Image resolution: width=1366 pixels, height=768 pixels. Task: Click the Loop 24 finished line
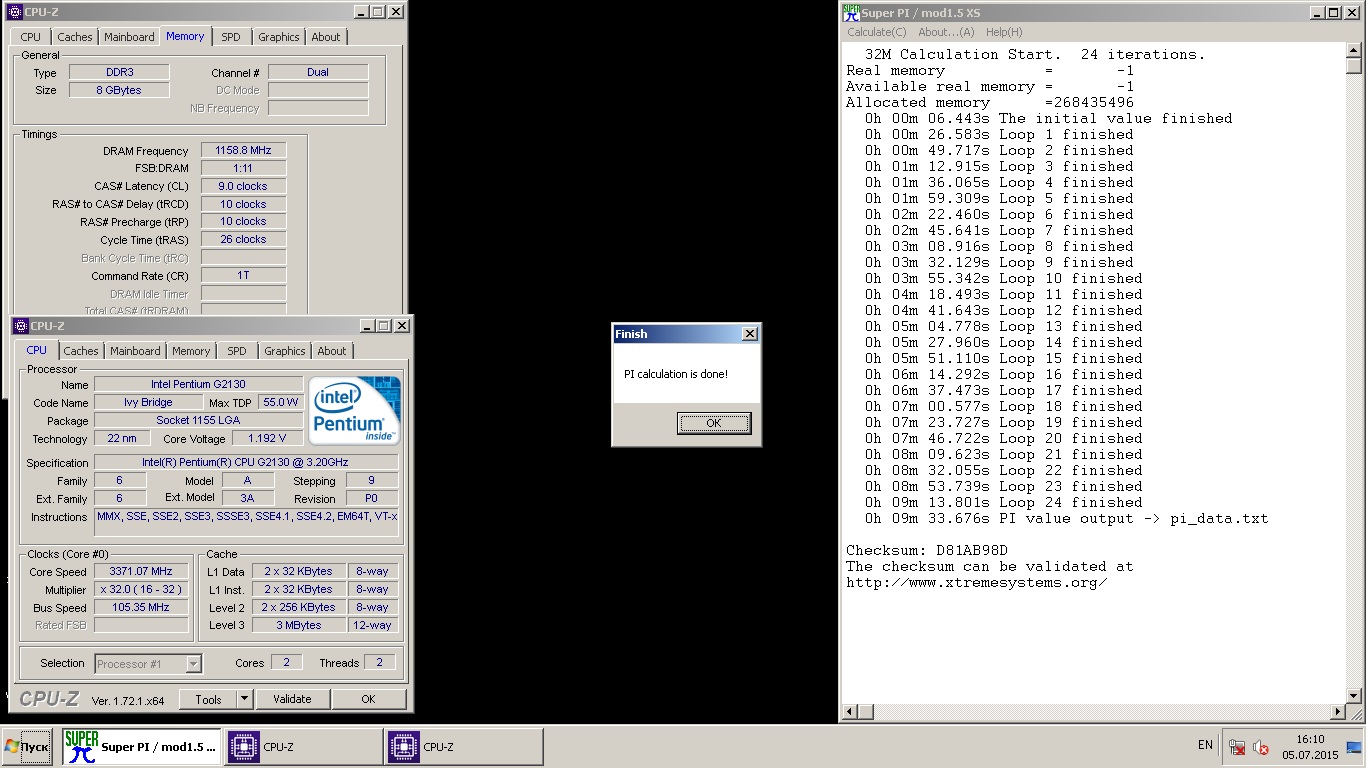tap(1004, 502)
